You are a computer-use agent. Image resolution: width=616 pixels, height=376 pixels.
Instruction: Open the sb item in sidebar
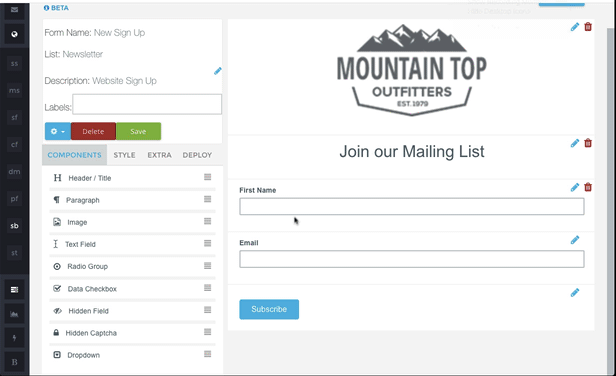pyautogui.click(x=15, y=226)
